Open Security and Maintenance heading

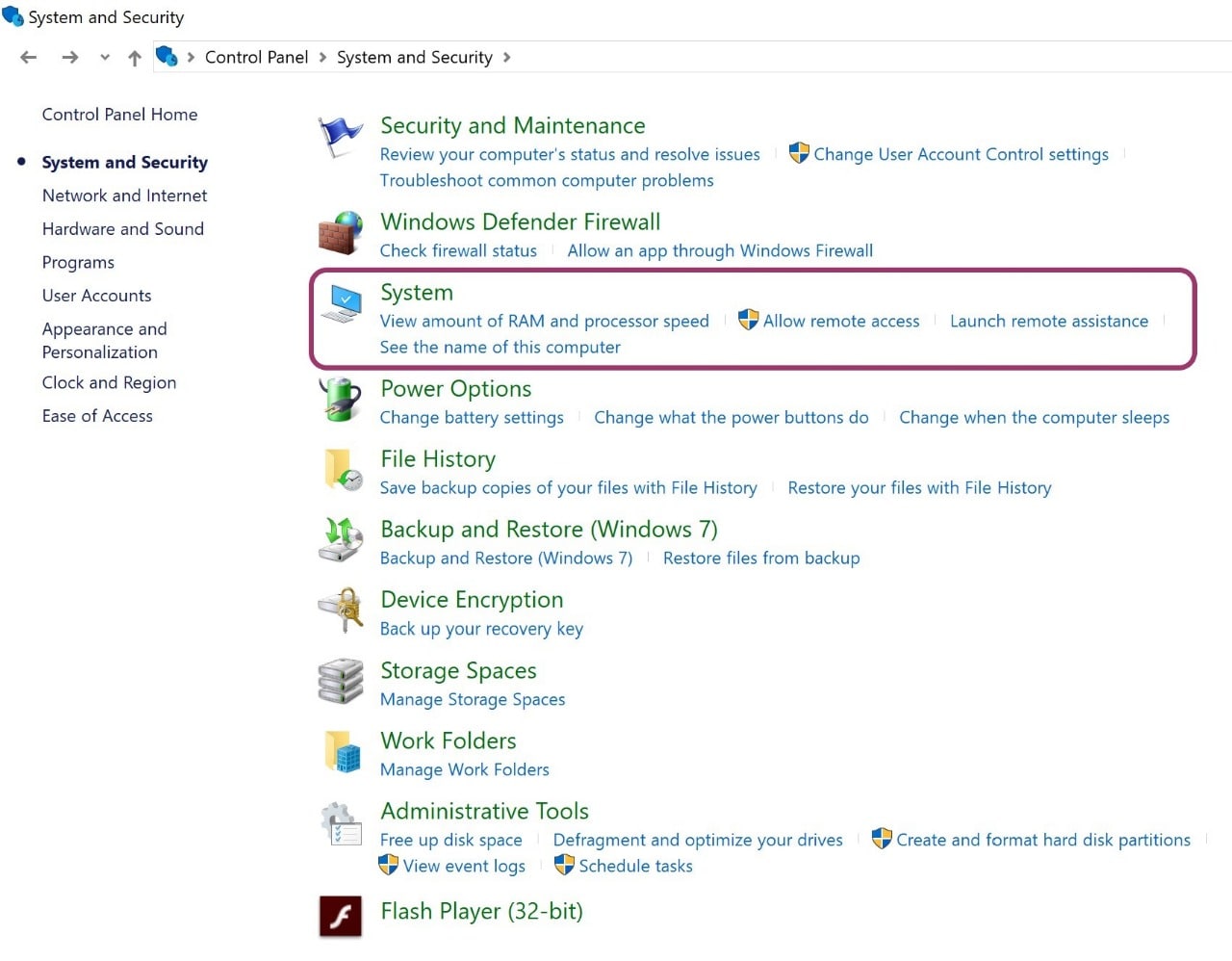(513, 126)
